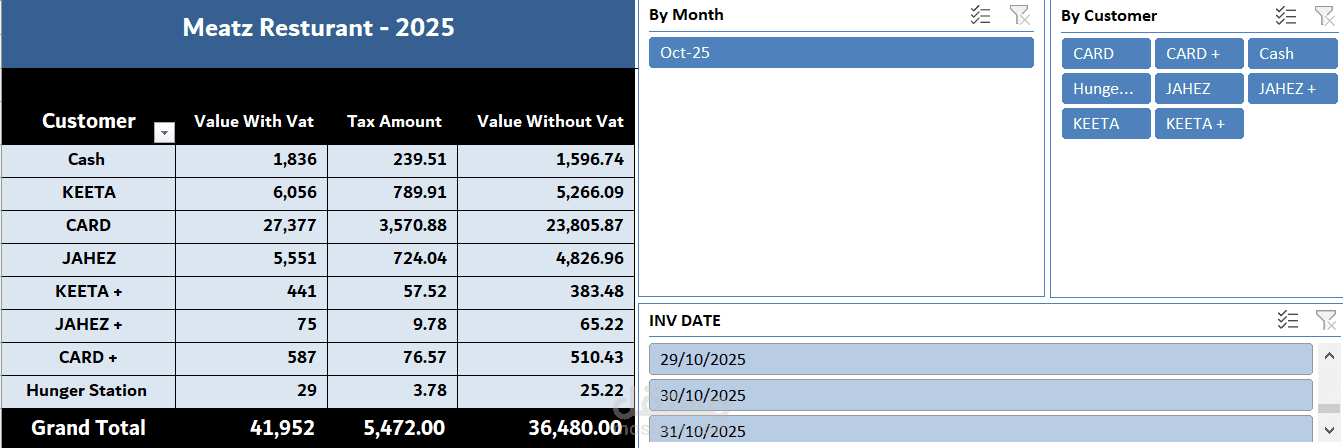Click the 25.22 cell
Screen dimensions: 1343x448
click(x=546, y=391)
